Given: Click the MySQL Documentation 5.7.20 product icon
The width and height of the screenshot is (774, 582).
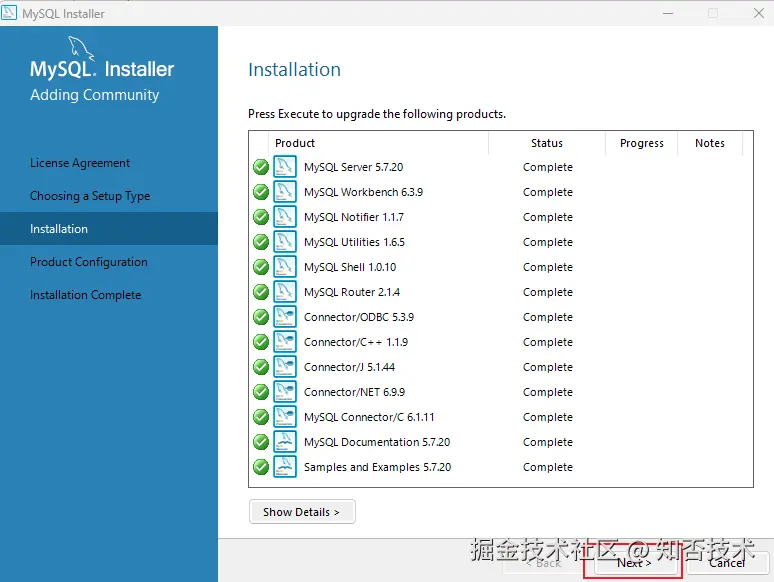Looking at the screenshot, I should pyautogui.click(x=285, y=442).
